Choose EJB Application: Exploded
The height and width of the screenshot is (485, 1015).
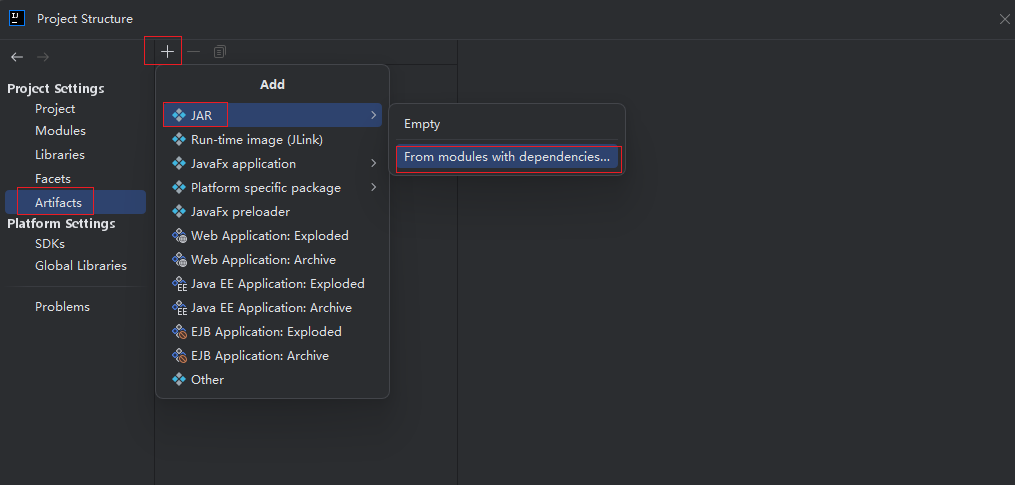pyautogui.click(x=273, y=332)
